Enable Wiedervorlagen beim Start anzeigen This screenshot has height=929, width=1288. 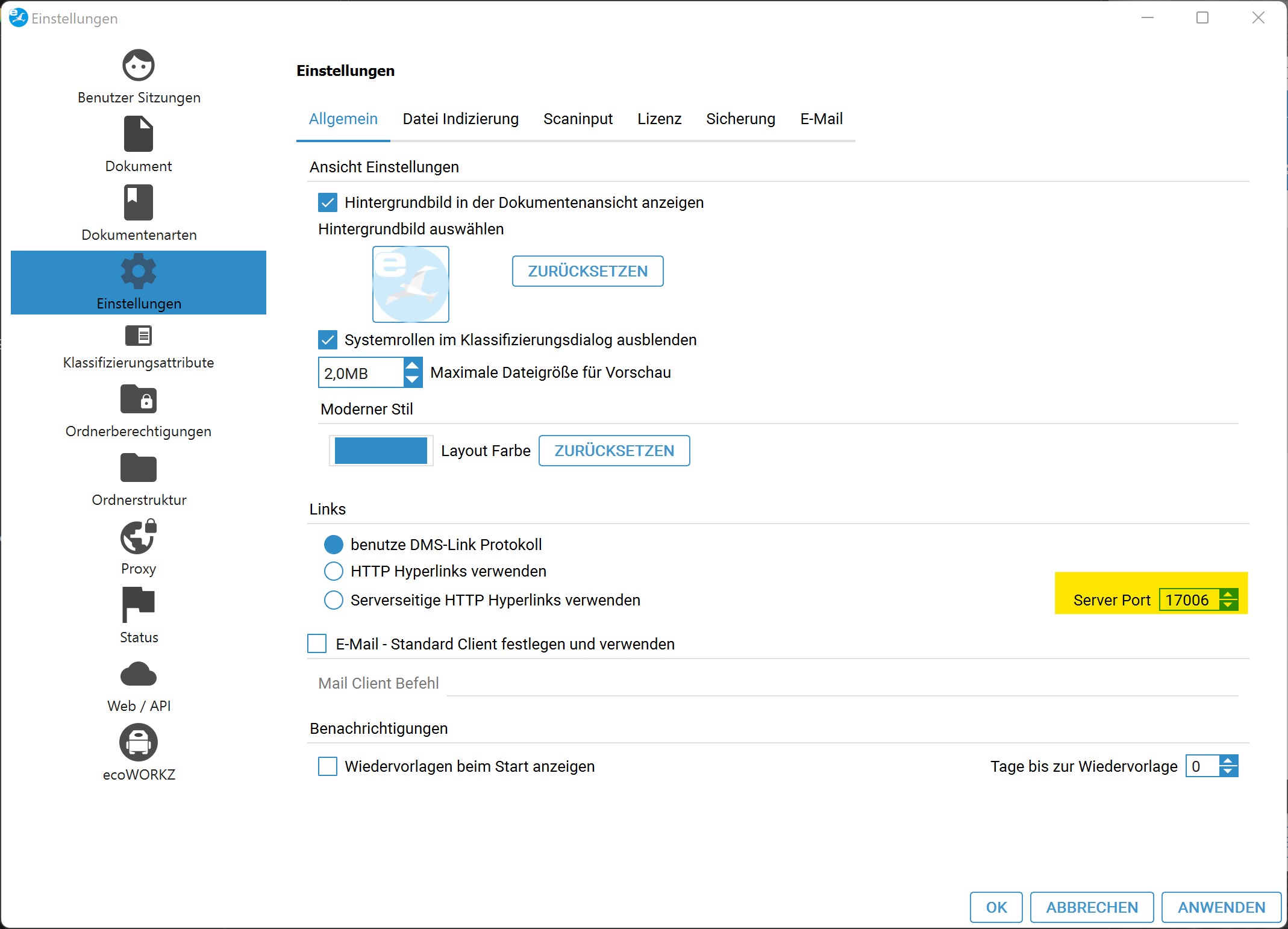(x=328, y=766)
